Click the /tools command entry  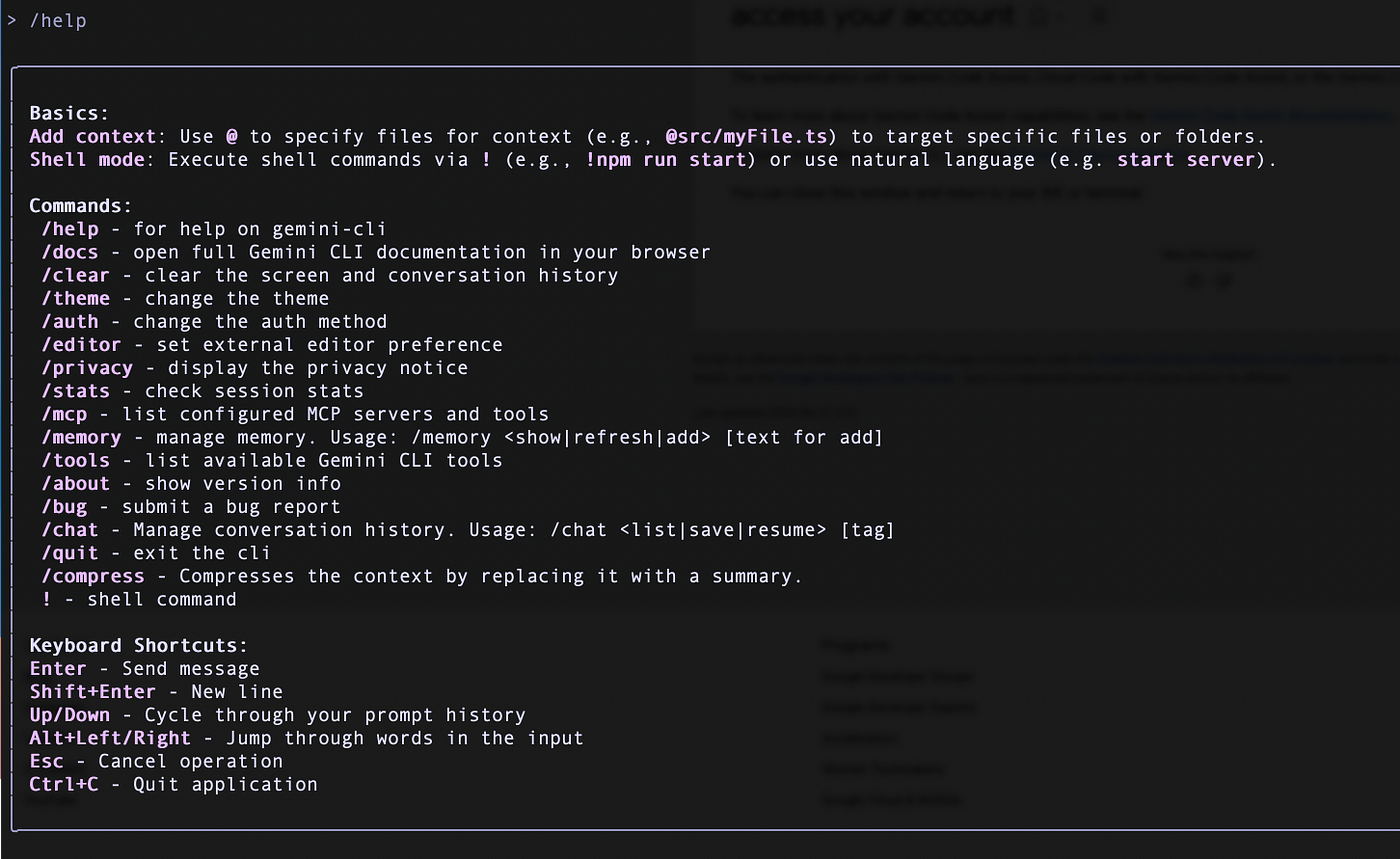[x=272, y=460]
